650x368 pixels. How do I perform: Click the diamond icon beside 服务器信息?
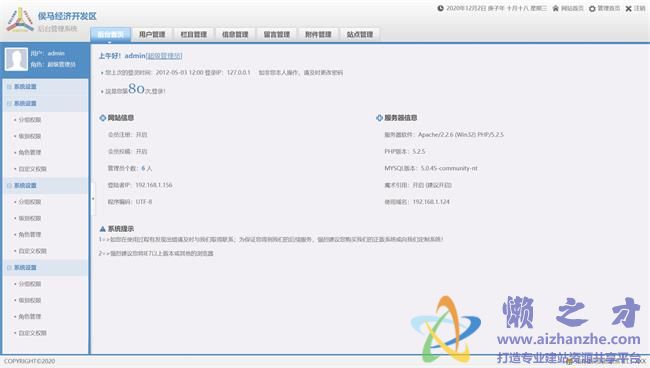point(379,118)
